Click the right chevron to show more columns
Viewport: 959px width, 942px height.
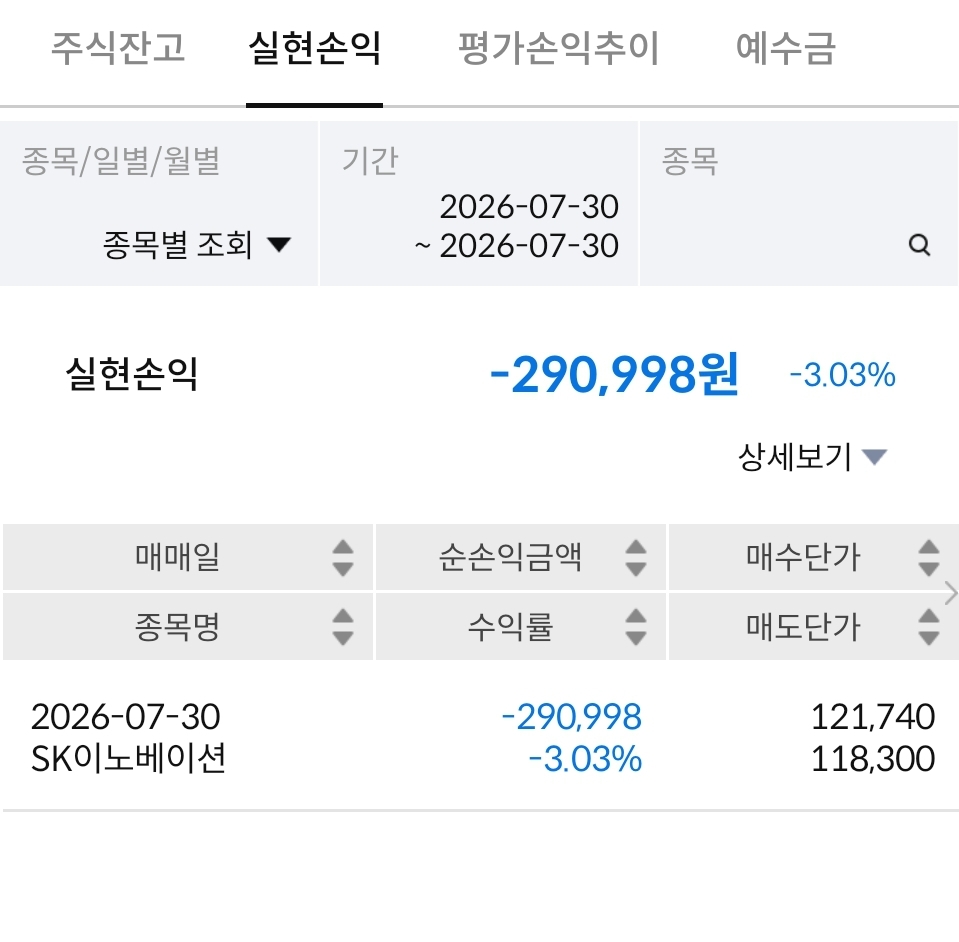click(x=950, y=593)
